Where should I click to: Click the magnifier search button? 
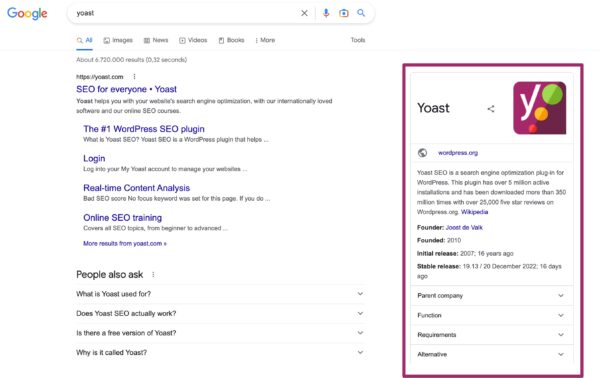(361, 13)
